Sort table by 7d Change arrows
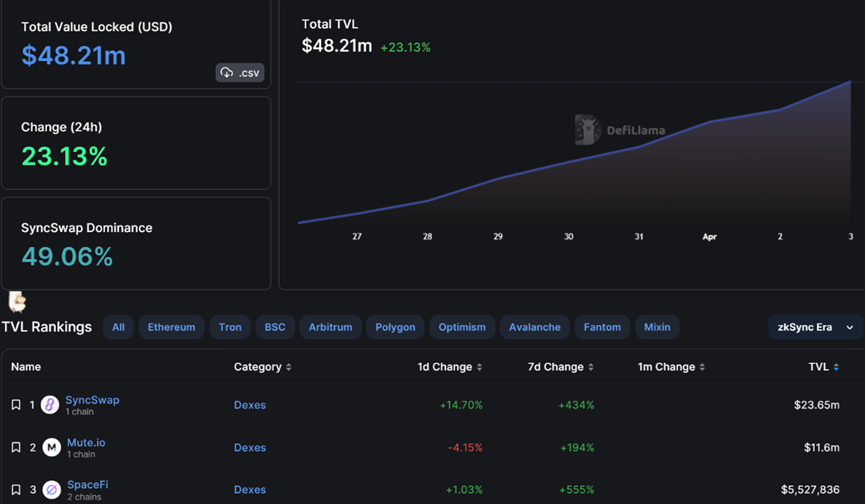 pyautogui.click(x=591, y=367)
